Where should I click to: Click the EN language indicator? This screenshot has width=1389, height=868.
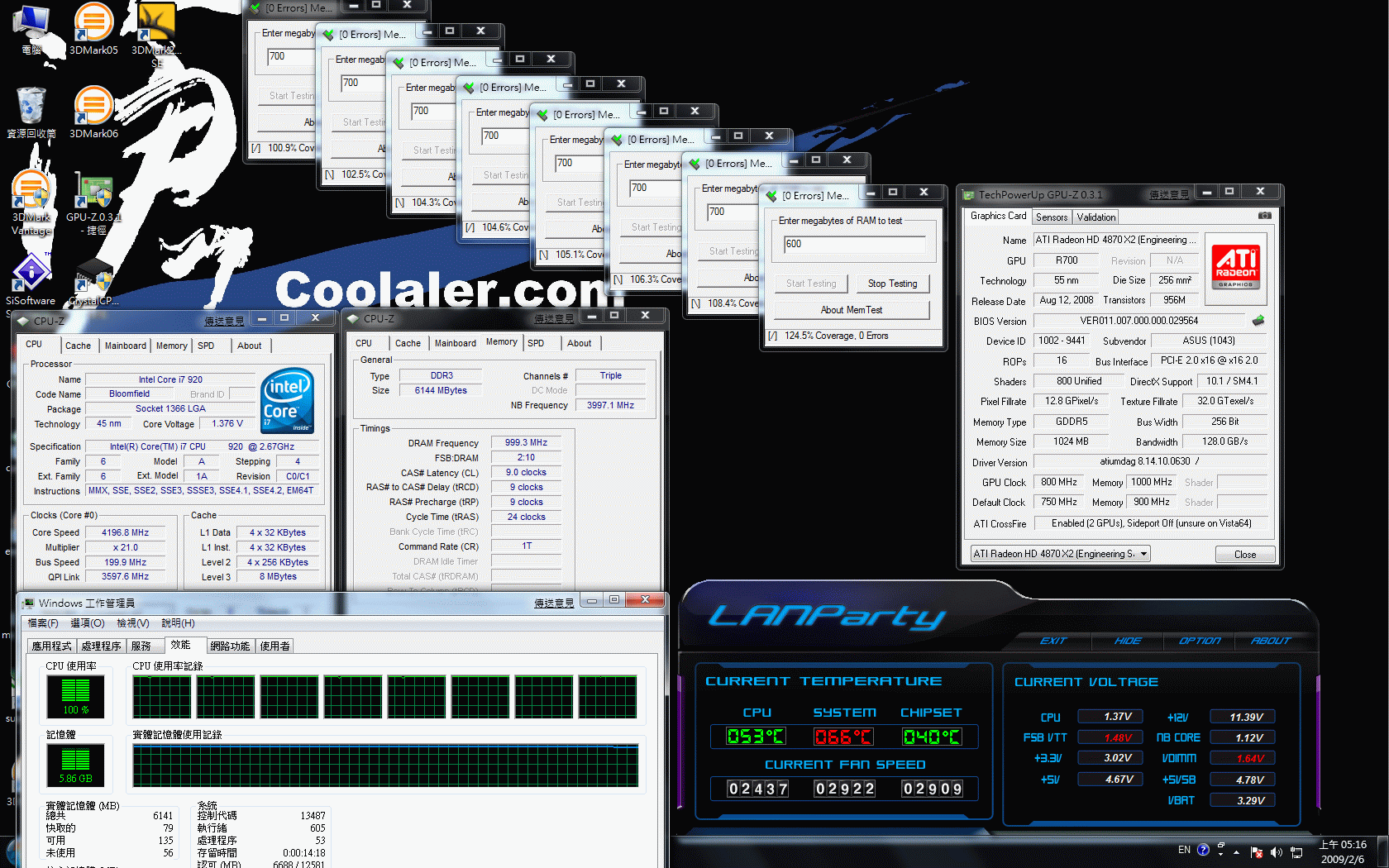coord(1184,850)
